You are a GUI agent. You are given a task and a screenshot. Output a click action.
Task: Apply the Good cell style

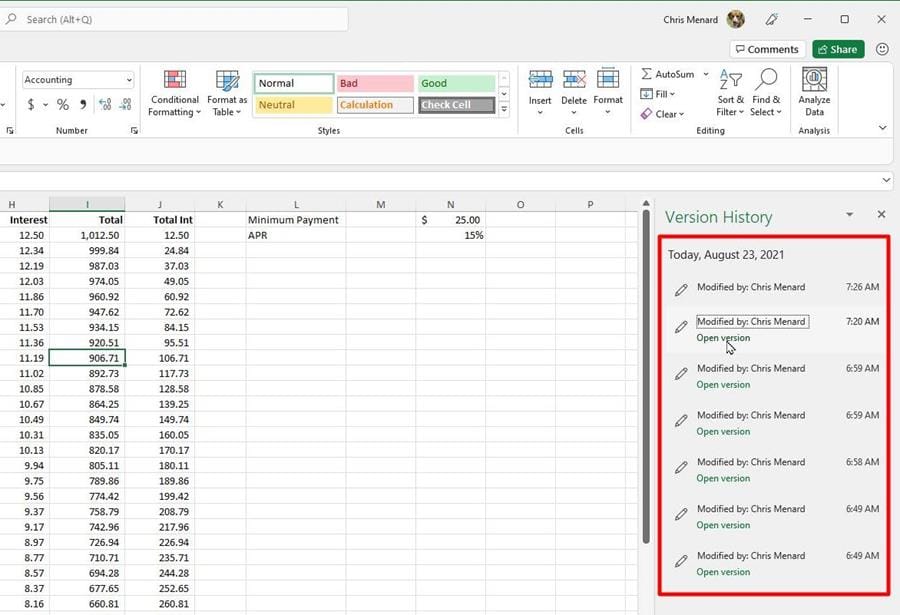[456, 82]
